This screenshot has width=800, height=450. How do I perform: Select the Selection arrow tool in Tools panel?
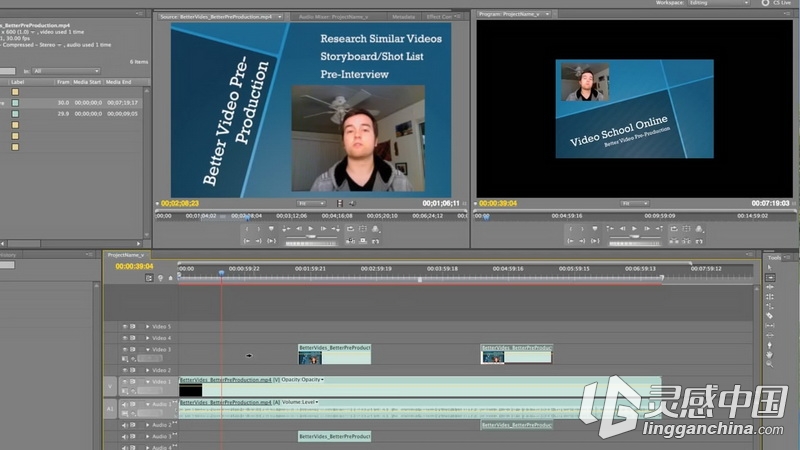click(769, 267)
